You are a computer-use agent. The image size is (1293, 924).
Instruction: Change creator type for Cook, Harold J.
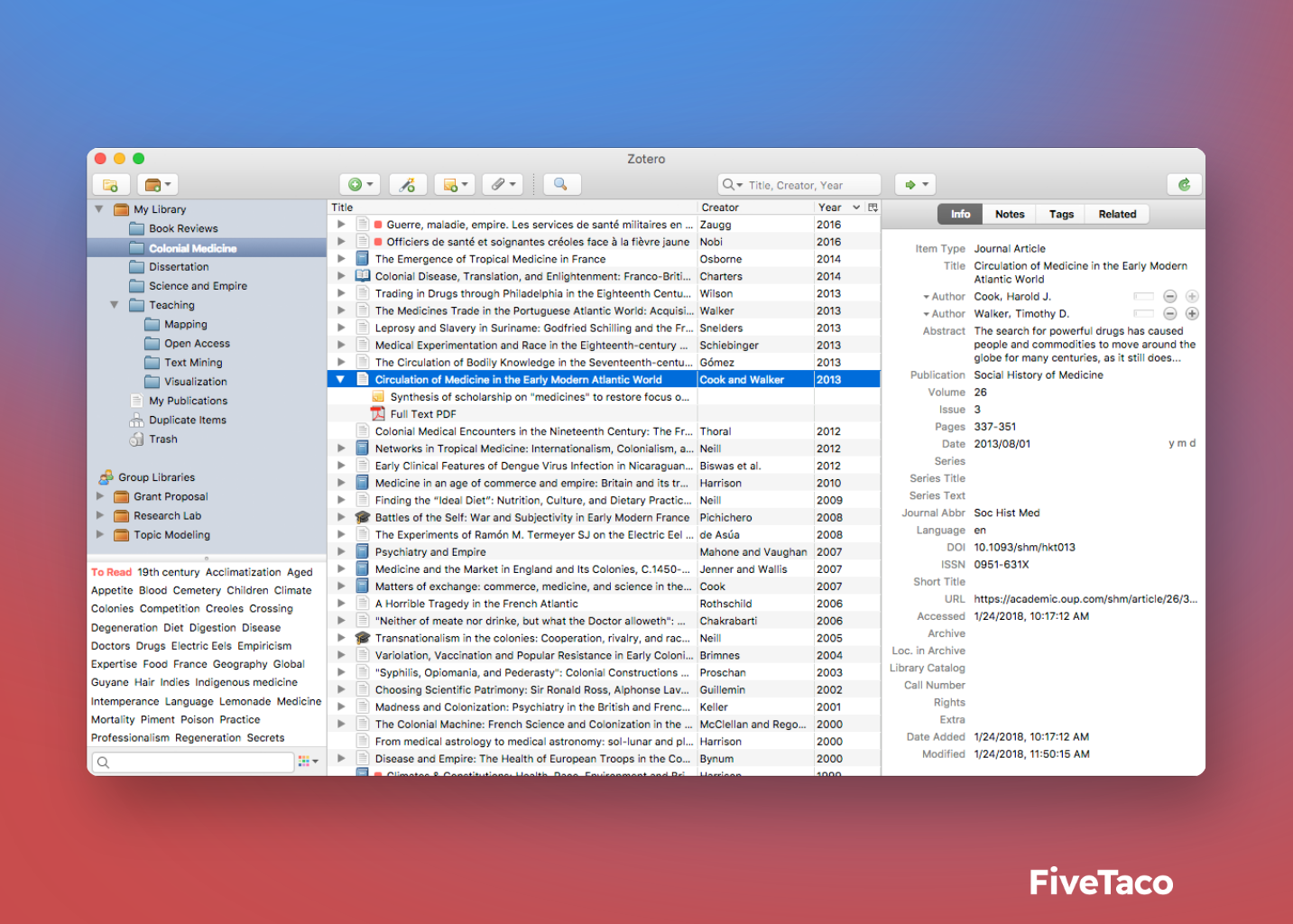[x=944, y=296]
